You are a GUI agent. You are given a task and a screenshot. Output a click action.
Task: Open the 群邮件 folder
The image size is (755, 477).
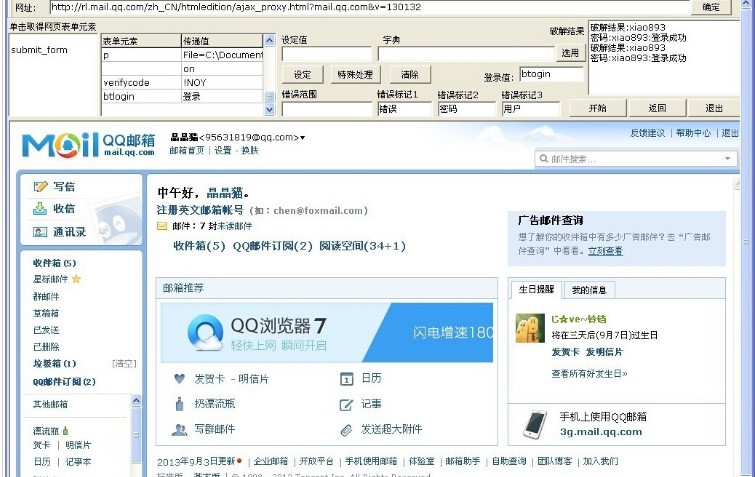[x=46, y=296]
